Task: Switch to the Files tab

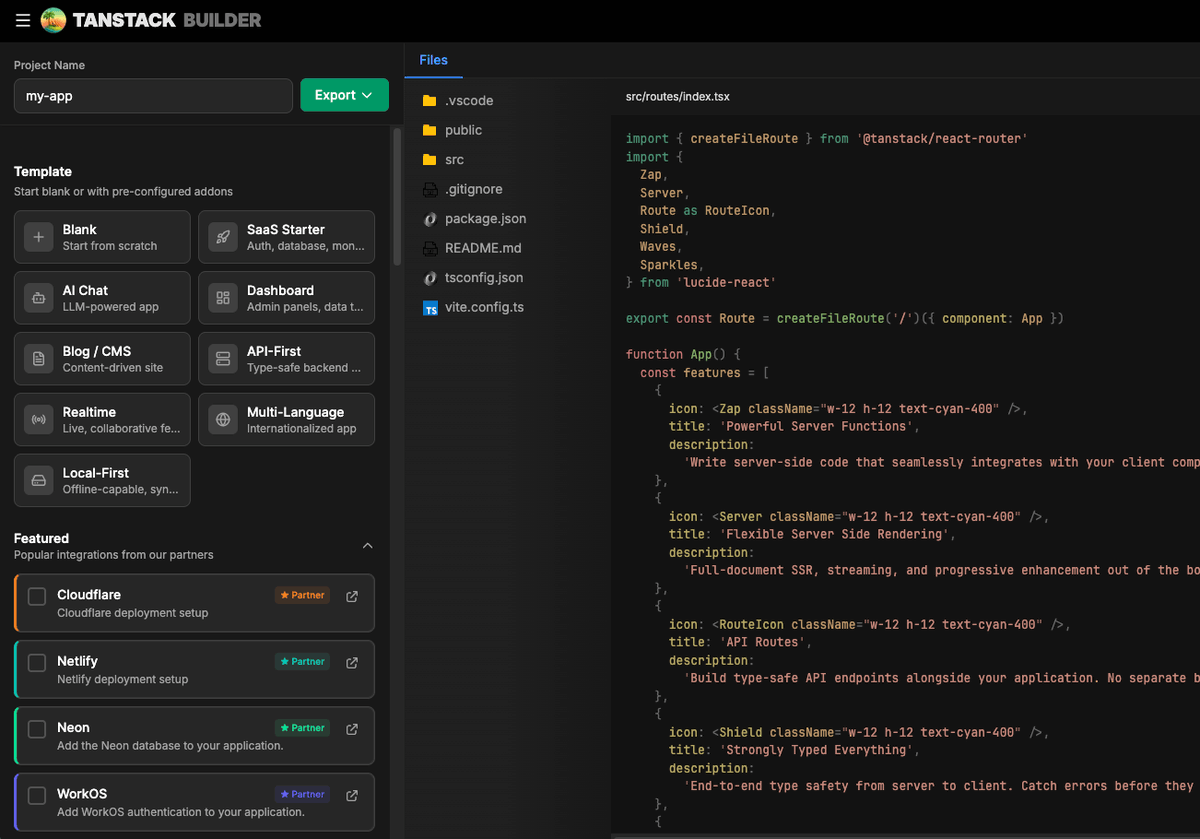Action: pyautogui.click(x=433, y=60)
